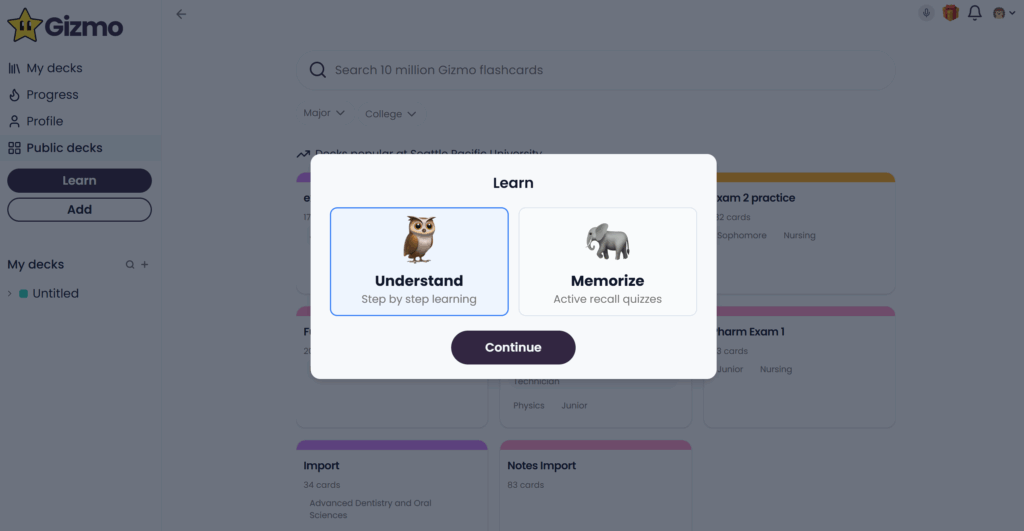Go to Progress in the sidebar

point(52,95)
